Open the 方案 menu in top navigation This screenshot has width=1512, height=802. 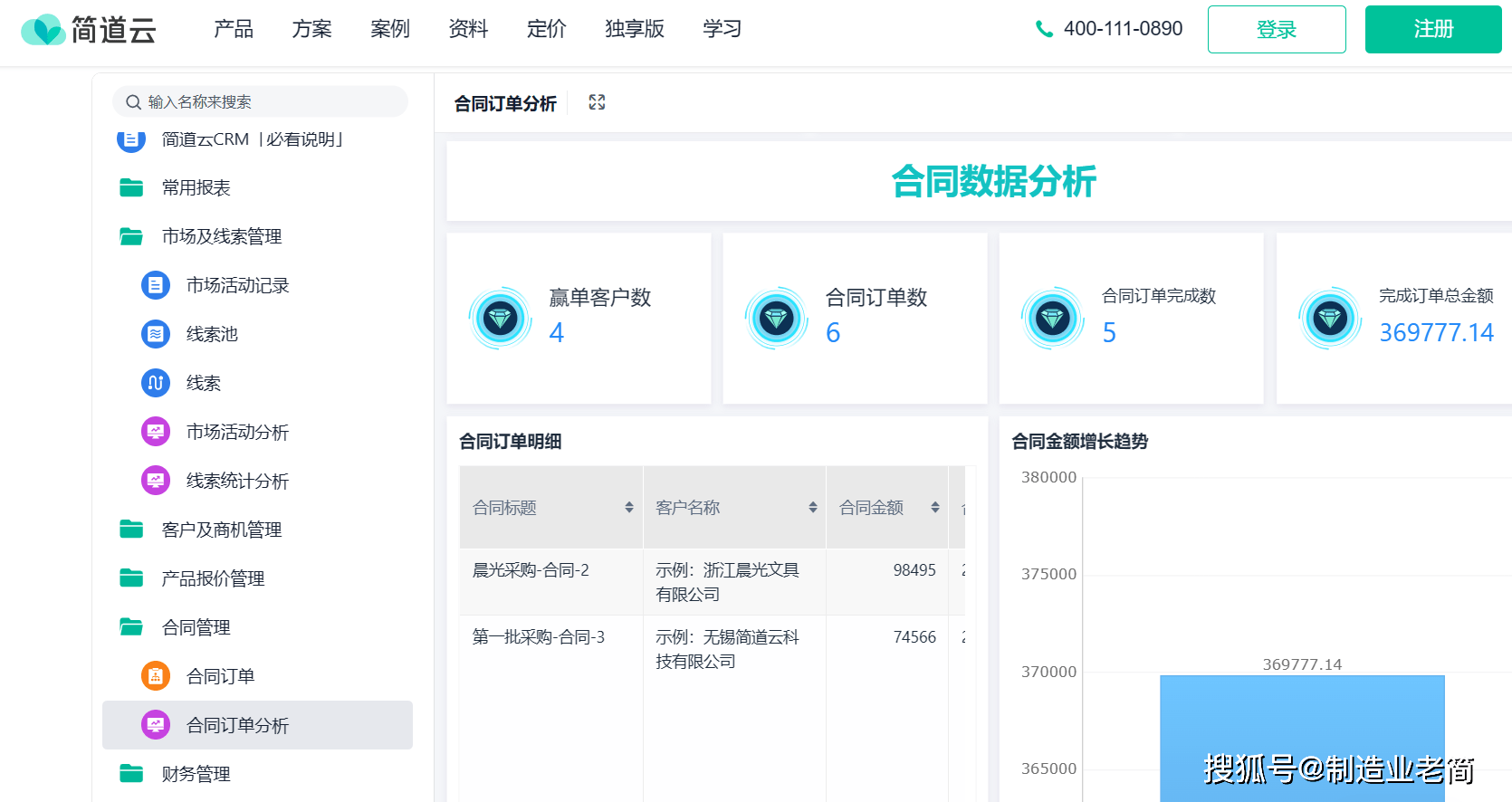click(312, 29)
